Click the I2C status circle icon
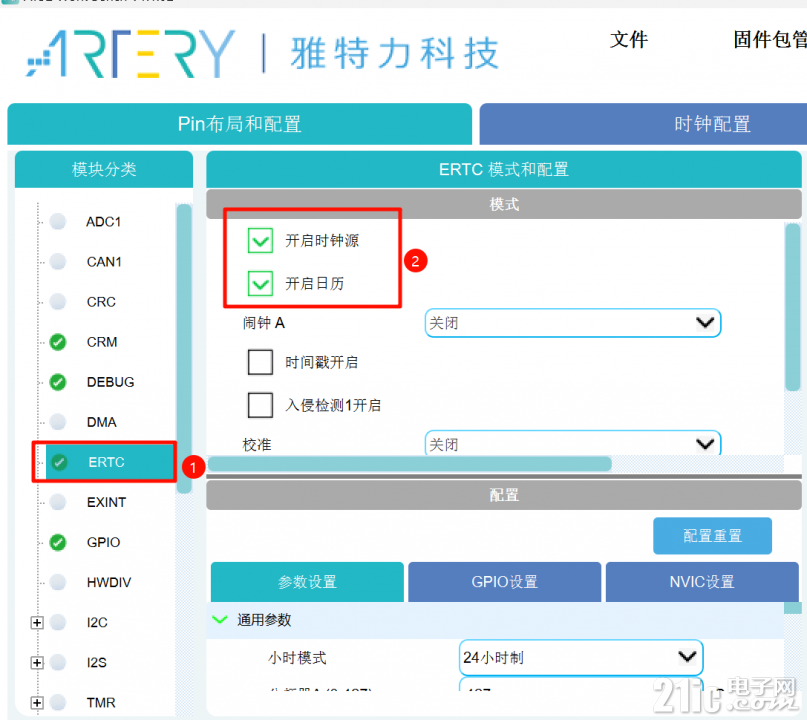Image resolution: width=807 pixels, height=720 pixels. coord(58,622)
